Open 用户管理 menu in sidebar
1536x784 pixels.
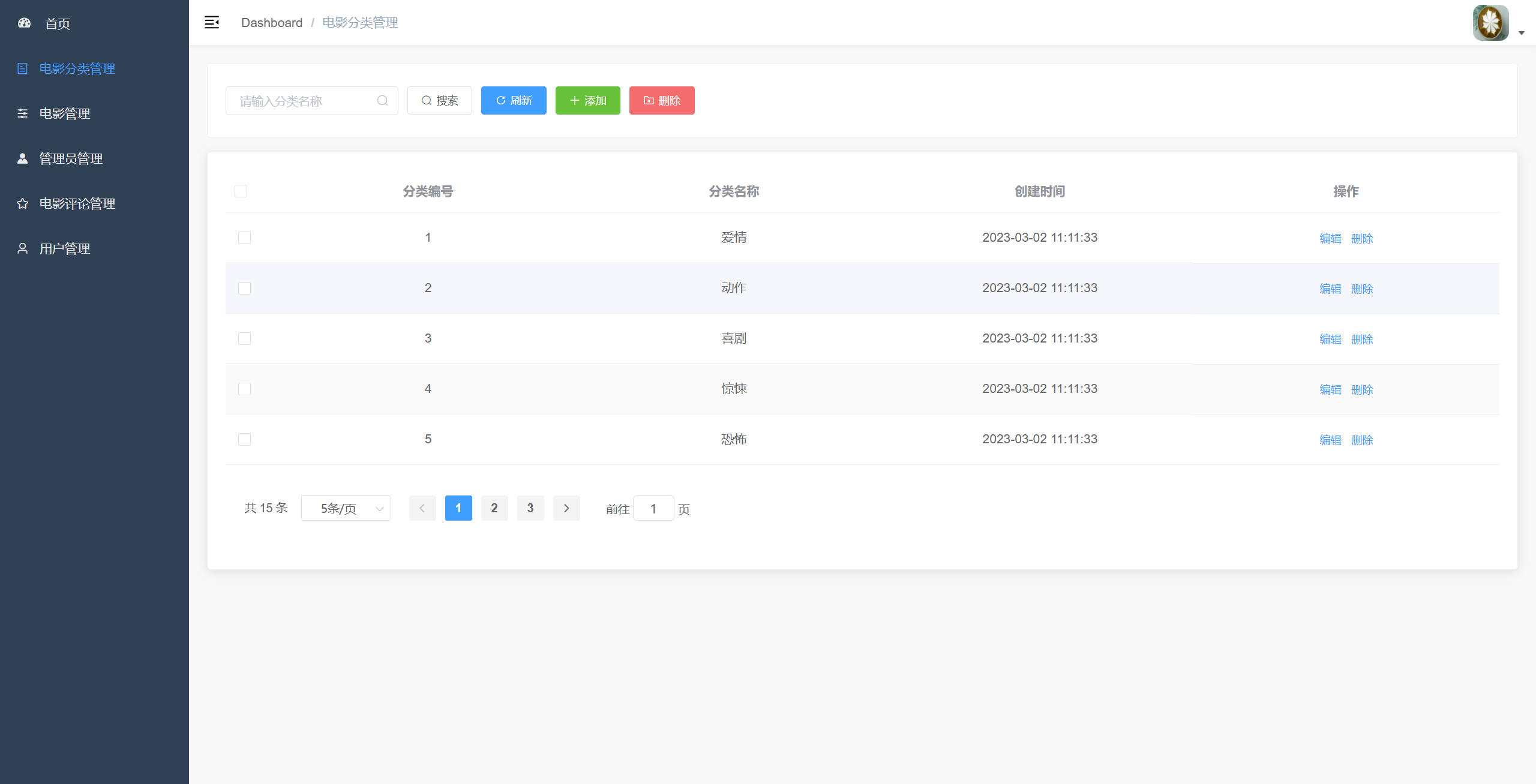[65, 248]
